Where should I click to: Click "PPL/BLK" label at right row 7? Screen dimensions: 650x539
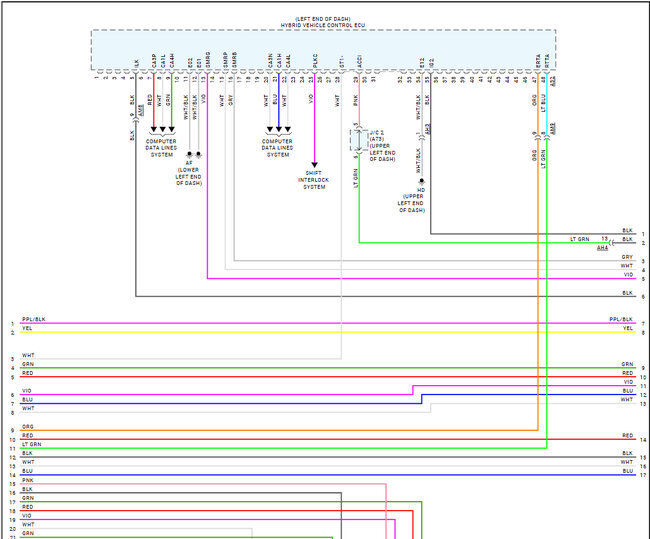621,319
